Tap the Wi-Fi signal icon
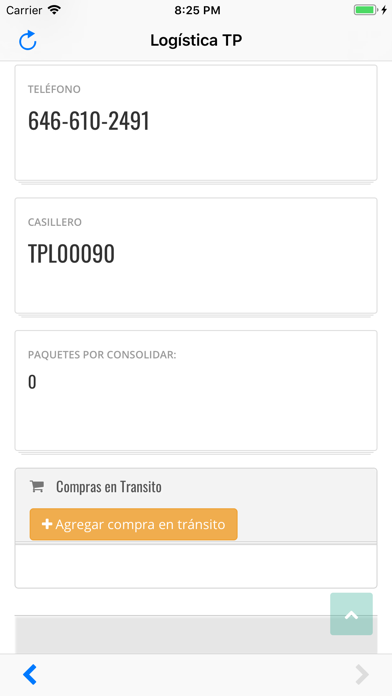Screen dimensions: 392x696 54,10
